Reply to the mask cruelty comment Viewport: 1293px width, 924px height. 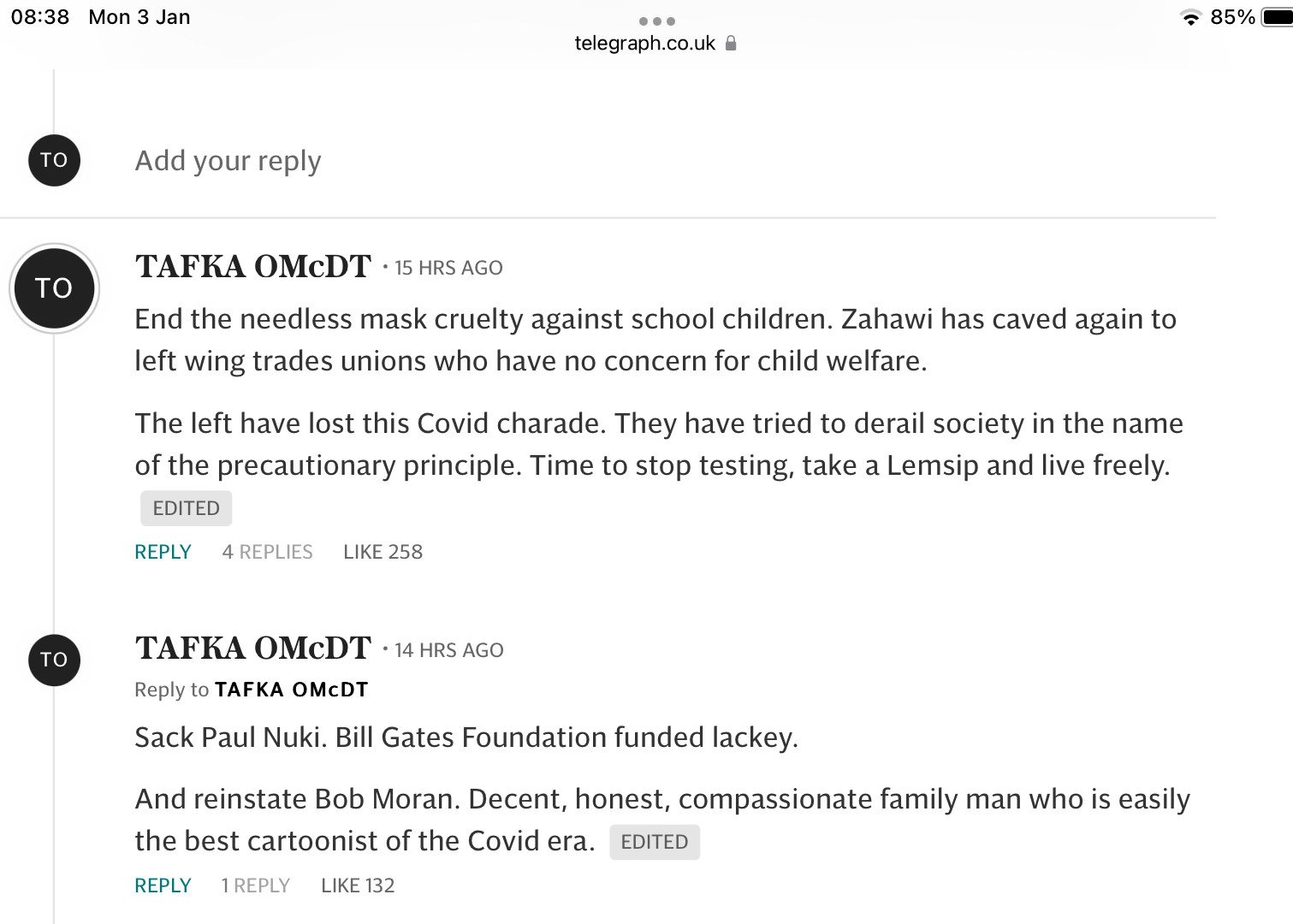pos(163,552)
